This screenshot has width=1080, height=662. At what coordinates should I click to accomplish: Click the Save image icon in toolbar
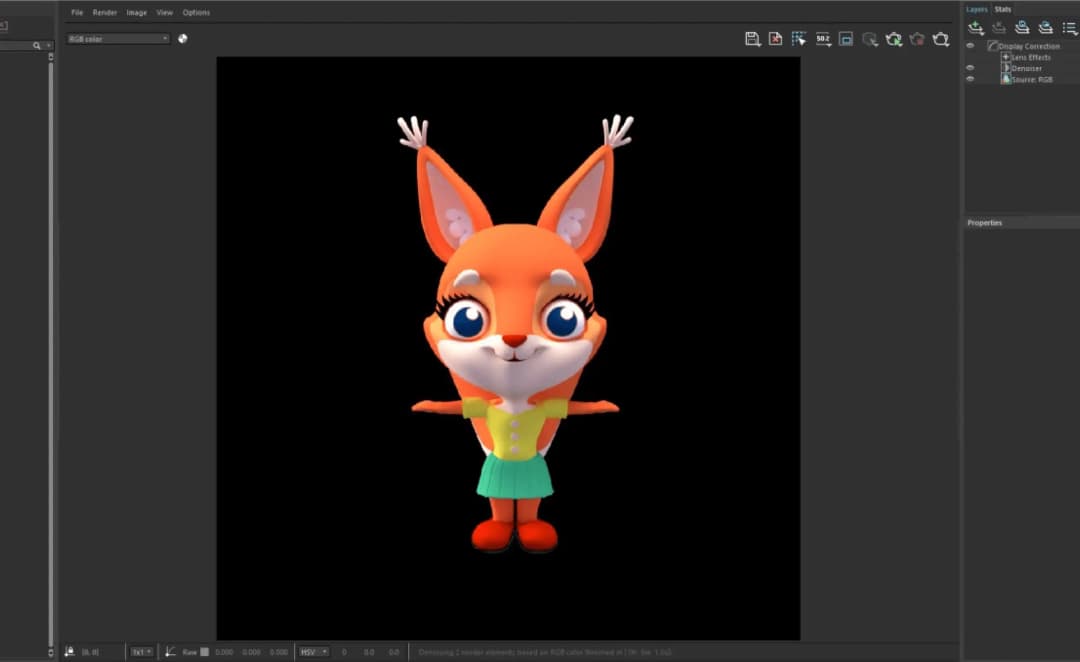753,39
